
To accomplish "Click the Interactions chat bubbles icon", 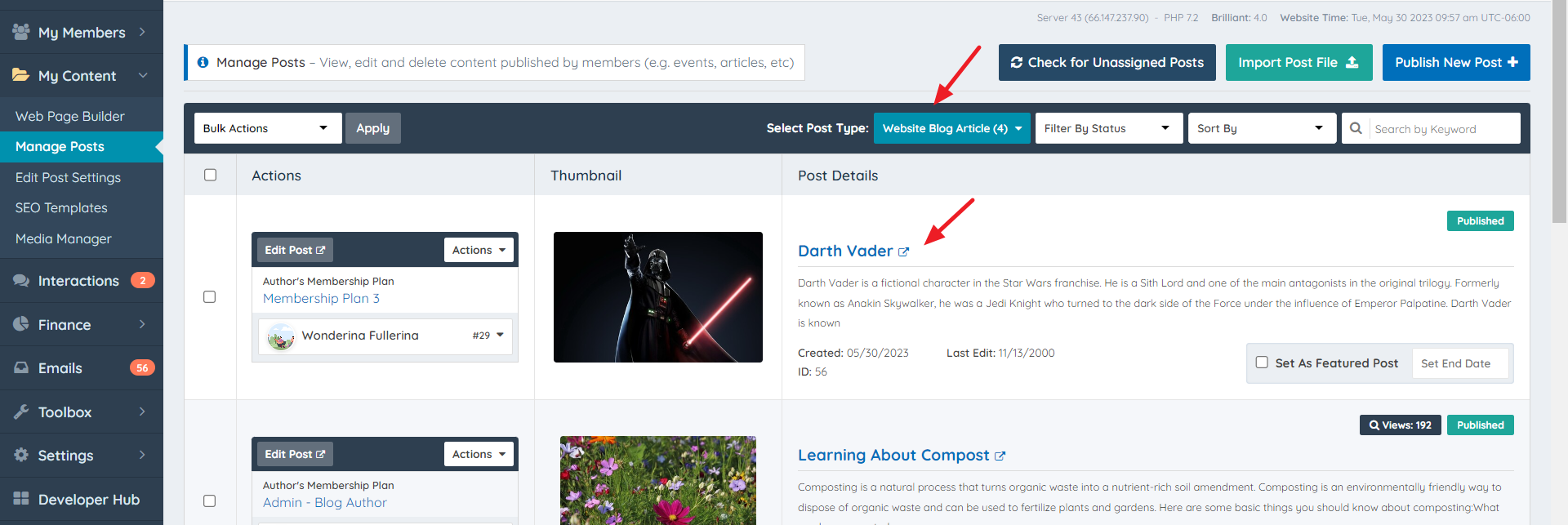I will pyautogui.click(x=21, y=280).
